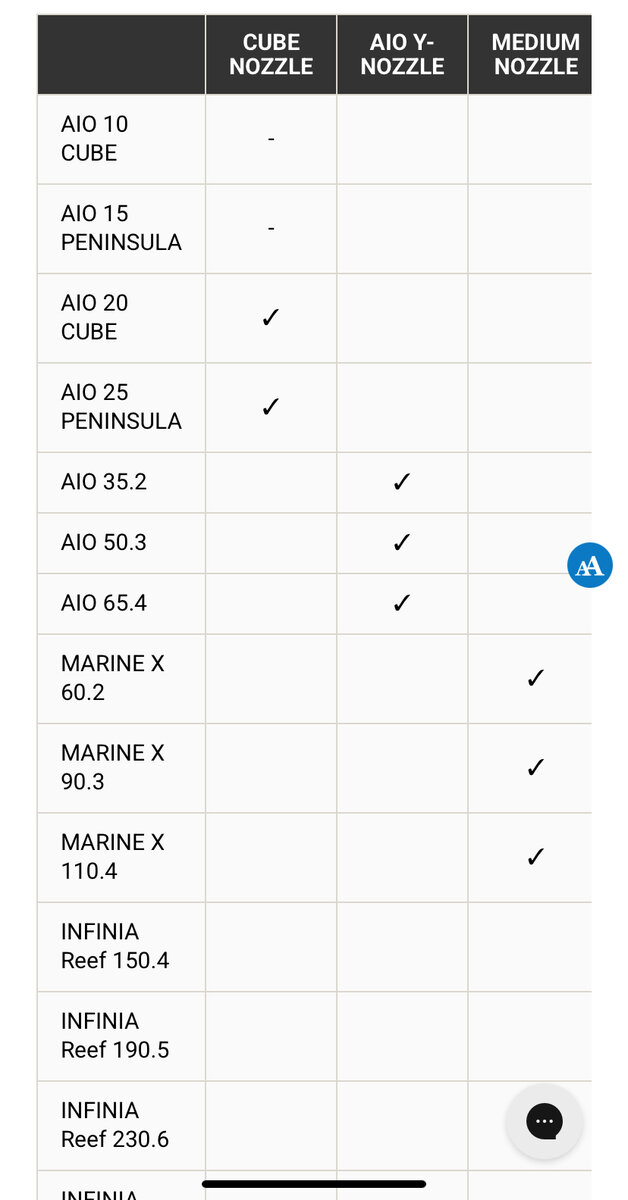
Task: Tap the home indicator bar at screen bottom
Action: [x=314, y=1184]
